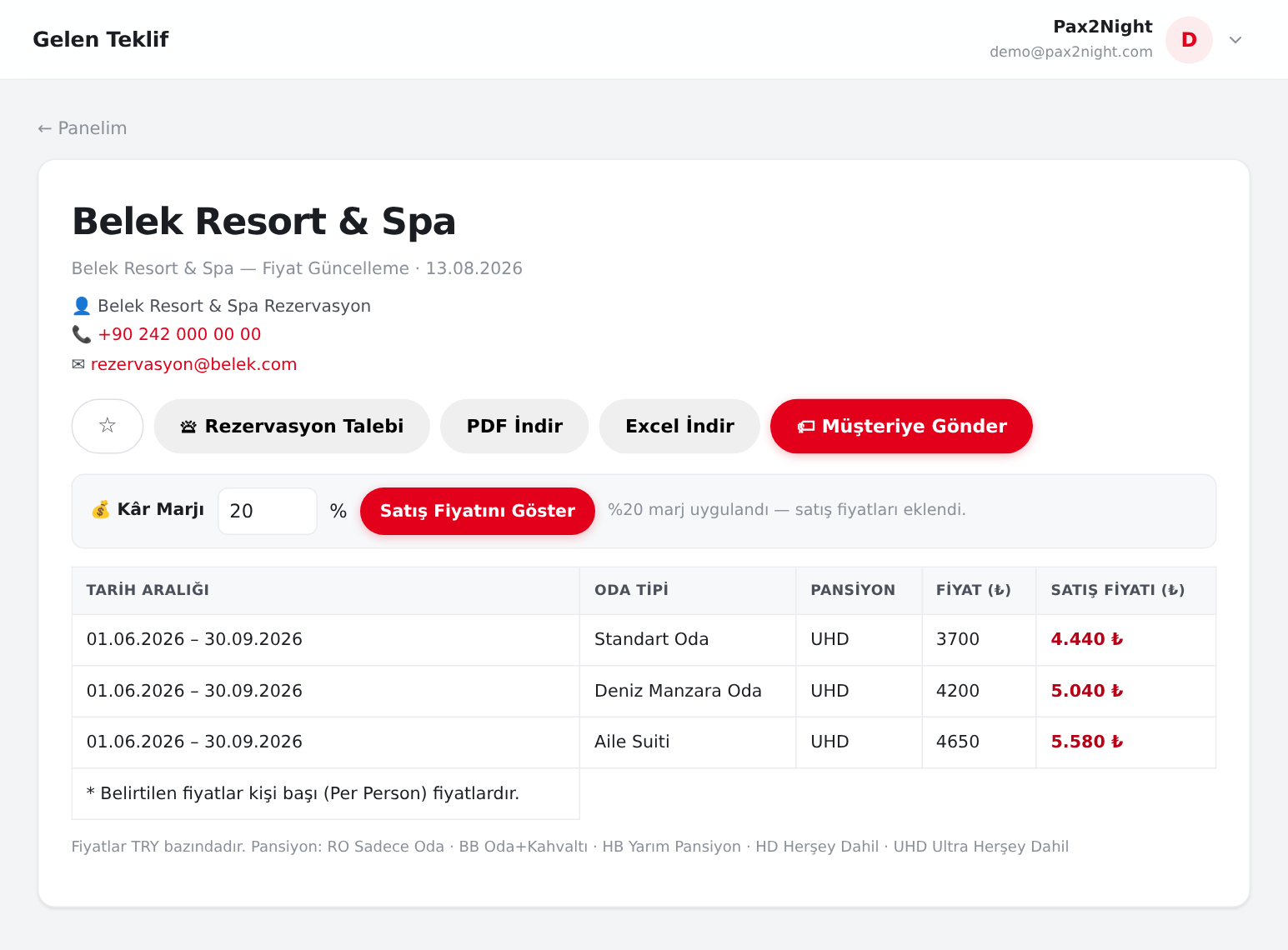The image size is (1288, 950).
Task: Click the per-person price note row
Action: pos(326,793)
